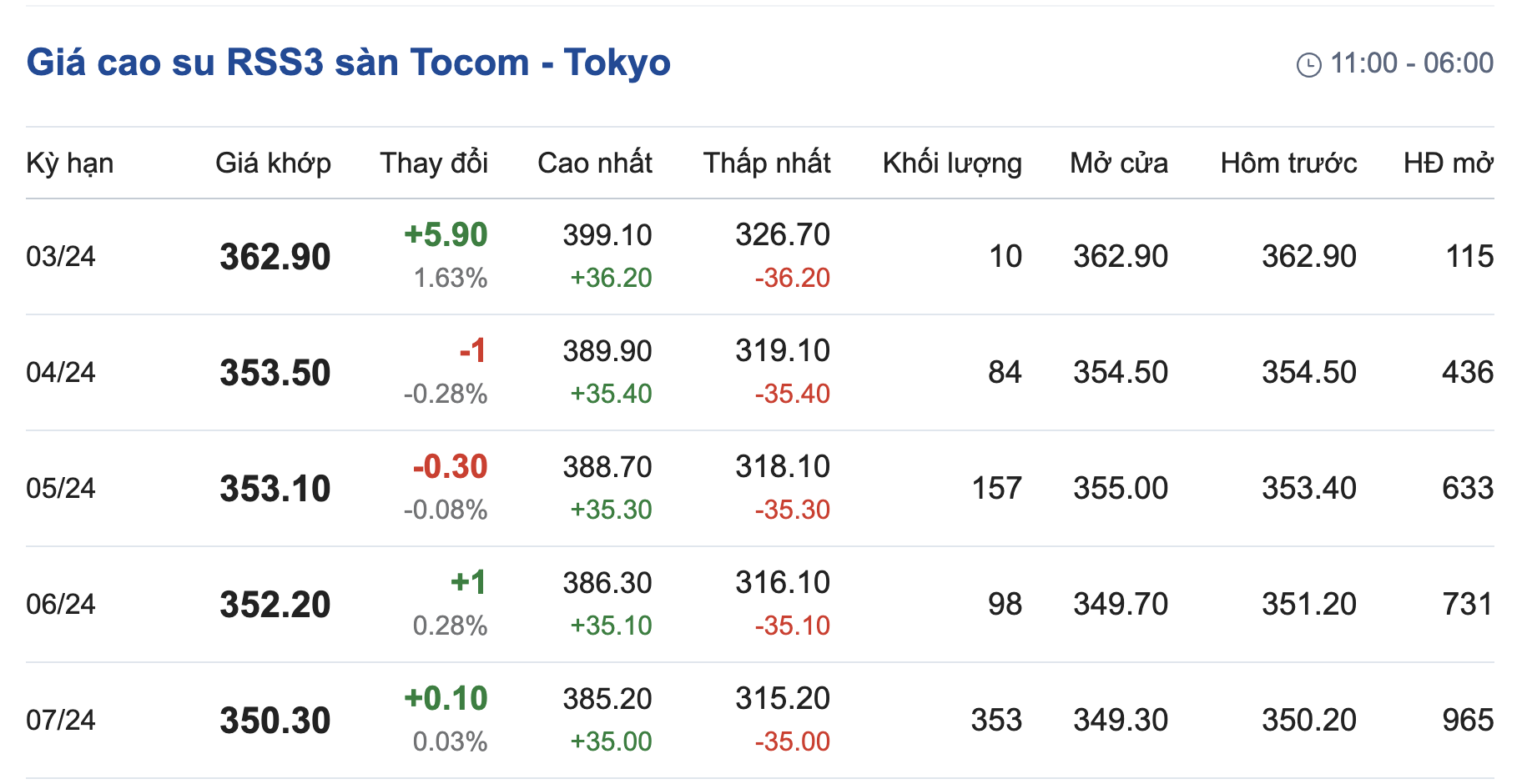Select the 04/24 contract term

point(61,372)
